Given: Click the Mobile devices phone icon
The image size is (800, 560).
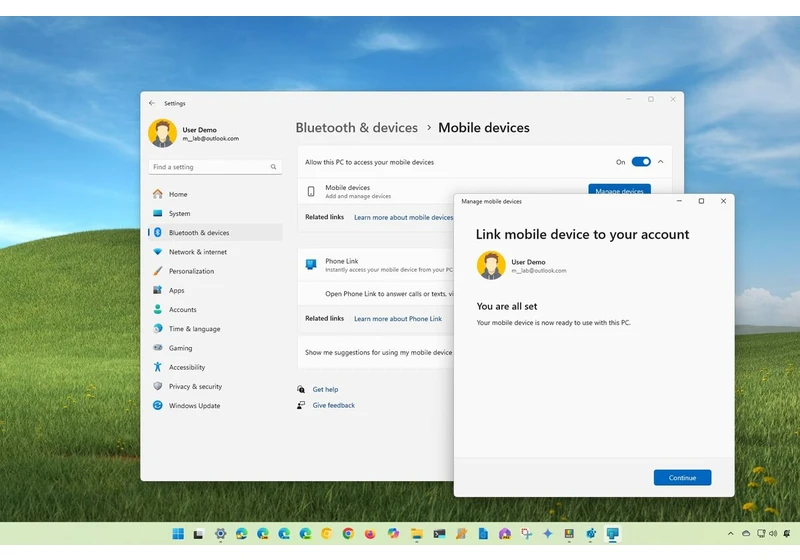Looking at the screenshot, I should click(311, 191).
